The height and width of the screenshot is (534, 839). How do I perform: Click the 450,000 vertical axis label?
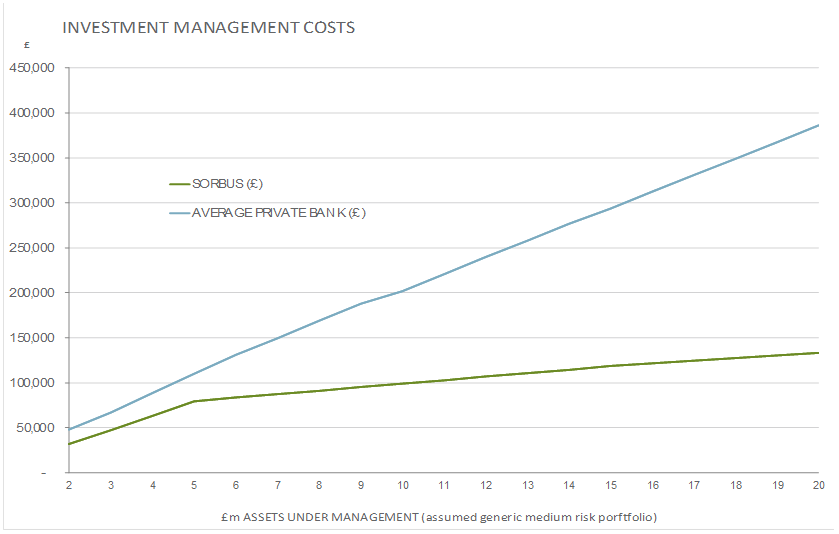pyautogui.click(x=34, y=68)
